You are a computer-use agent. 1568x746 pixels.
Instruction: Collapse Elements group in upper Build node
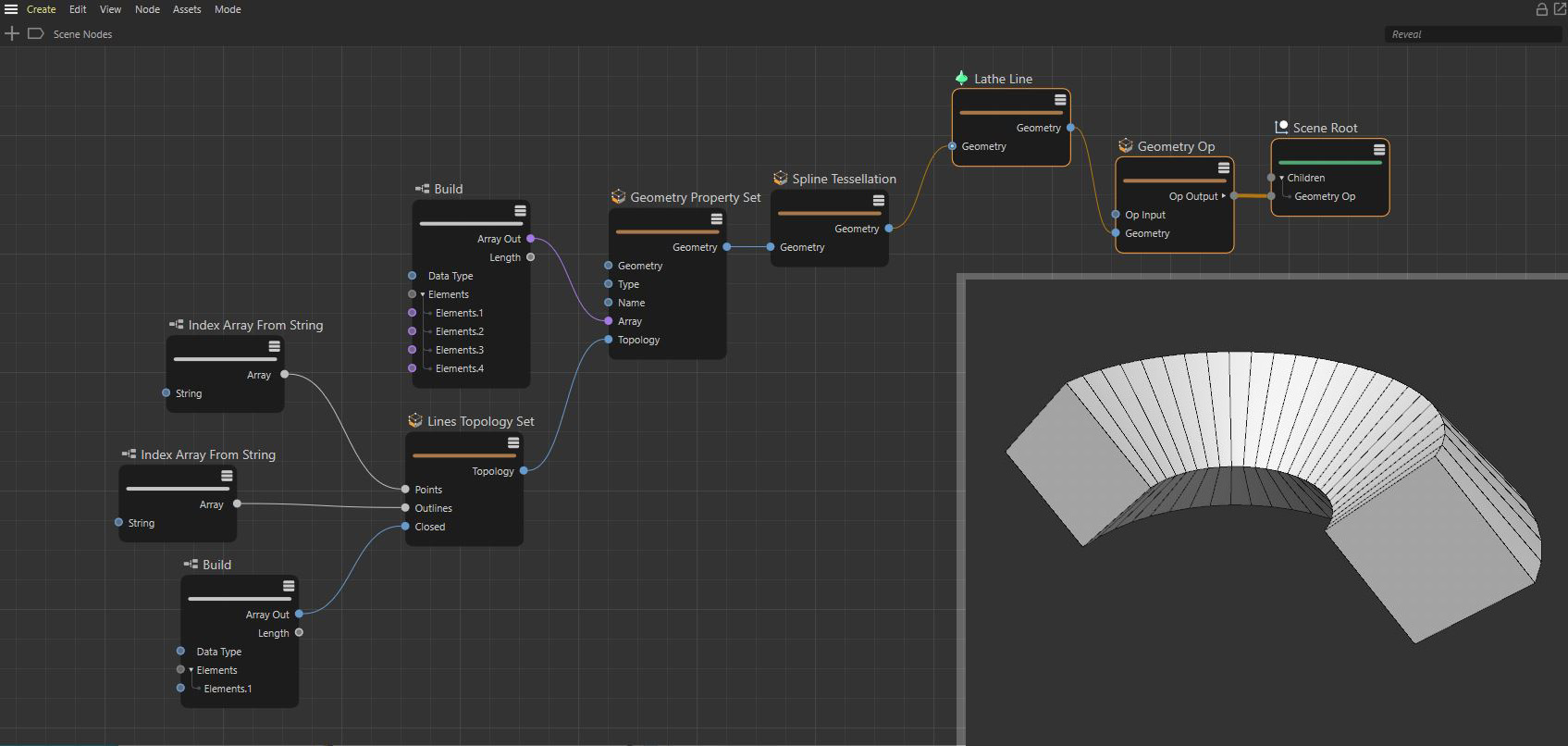tap(423, 294)
